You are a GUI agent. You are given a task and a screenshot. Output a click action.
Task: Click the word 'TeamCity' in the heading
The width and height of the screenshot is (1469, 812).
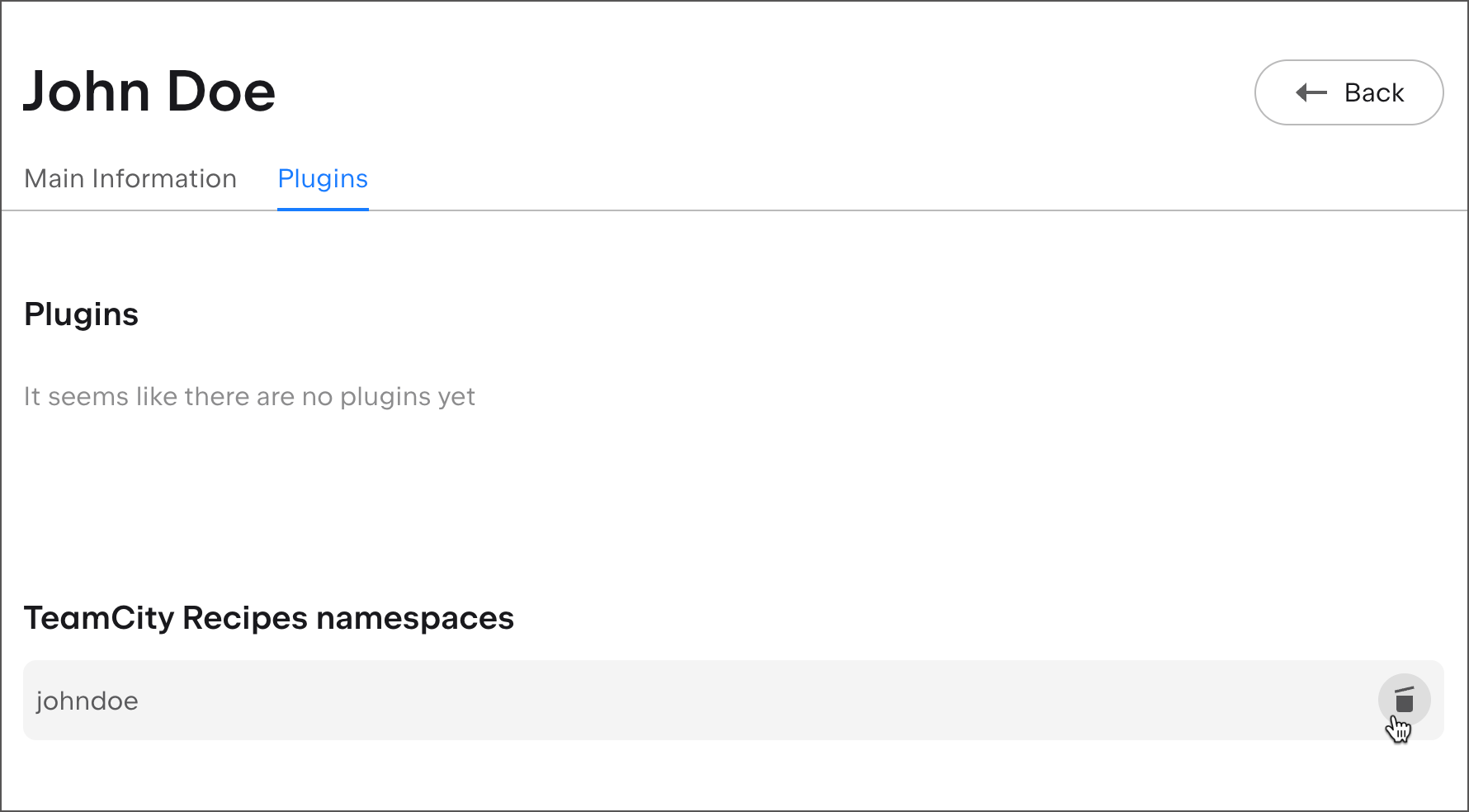[99, 618]
